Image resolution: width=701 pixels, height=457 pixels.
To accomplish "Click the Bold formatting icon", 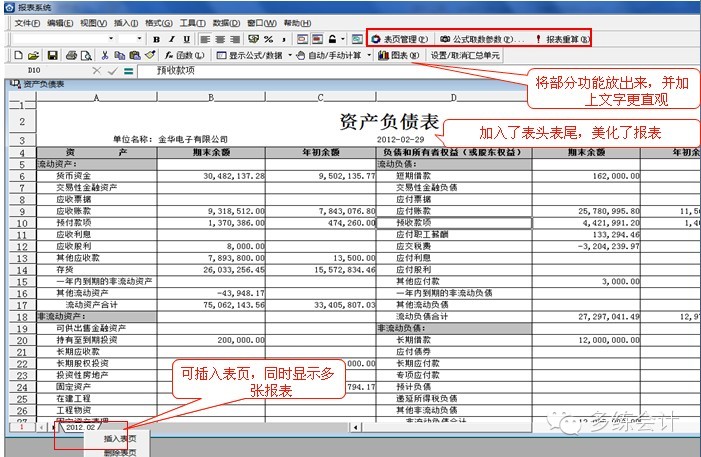I will pos(156,39).
